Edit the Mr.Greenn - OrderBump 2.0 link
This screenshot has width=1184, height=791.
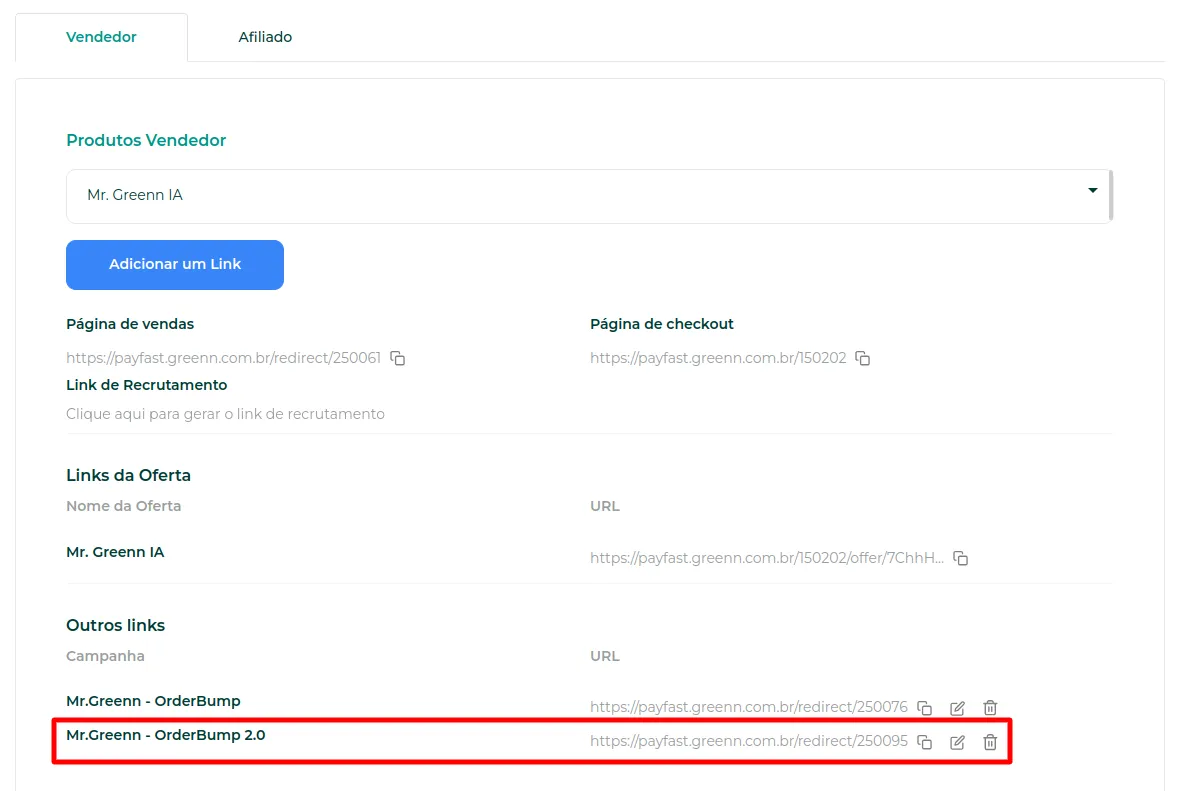point(957,743)
